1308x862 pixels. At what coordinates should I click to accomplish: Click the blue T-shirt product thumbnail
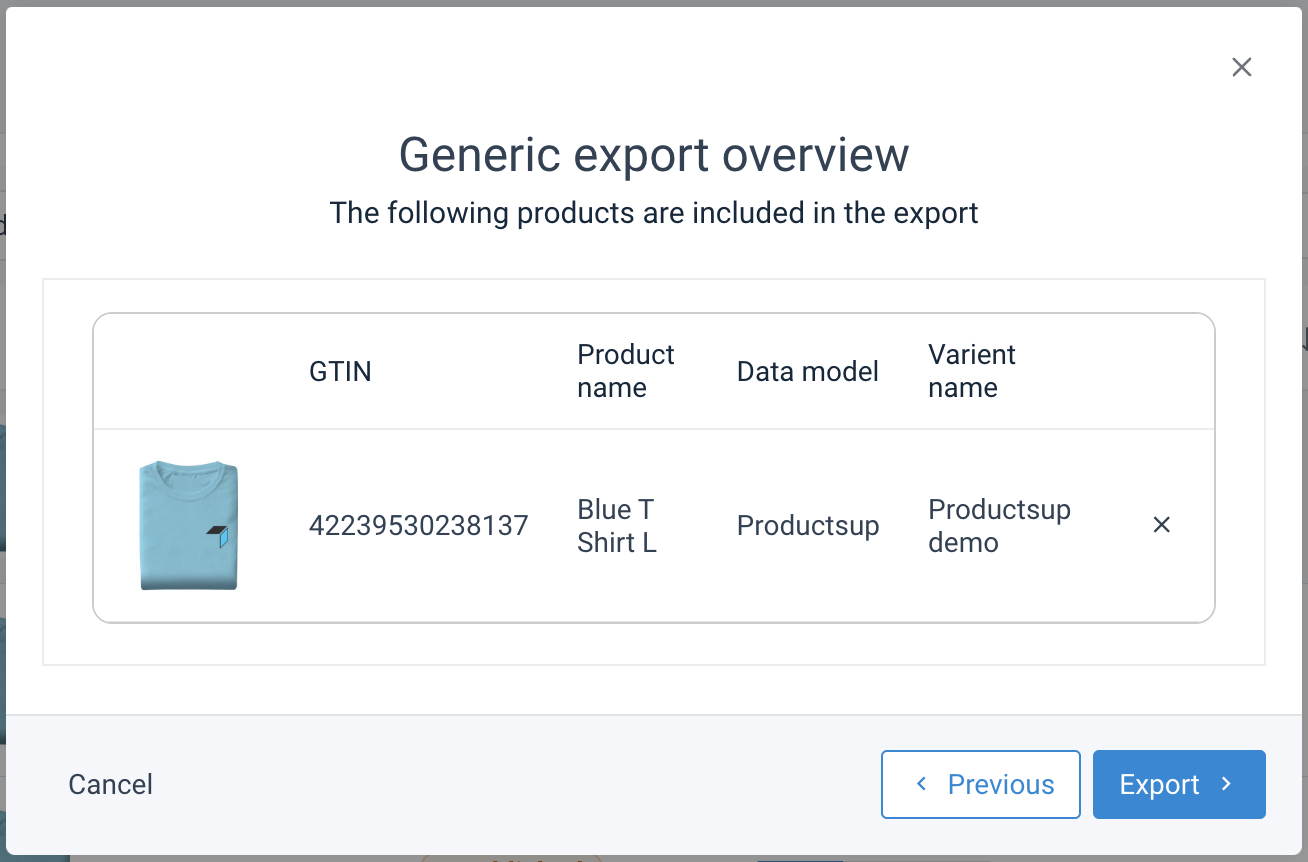point(189,525)
